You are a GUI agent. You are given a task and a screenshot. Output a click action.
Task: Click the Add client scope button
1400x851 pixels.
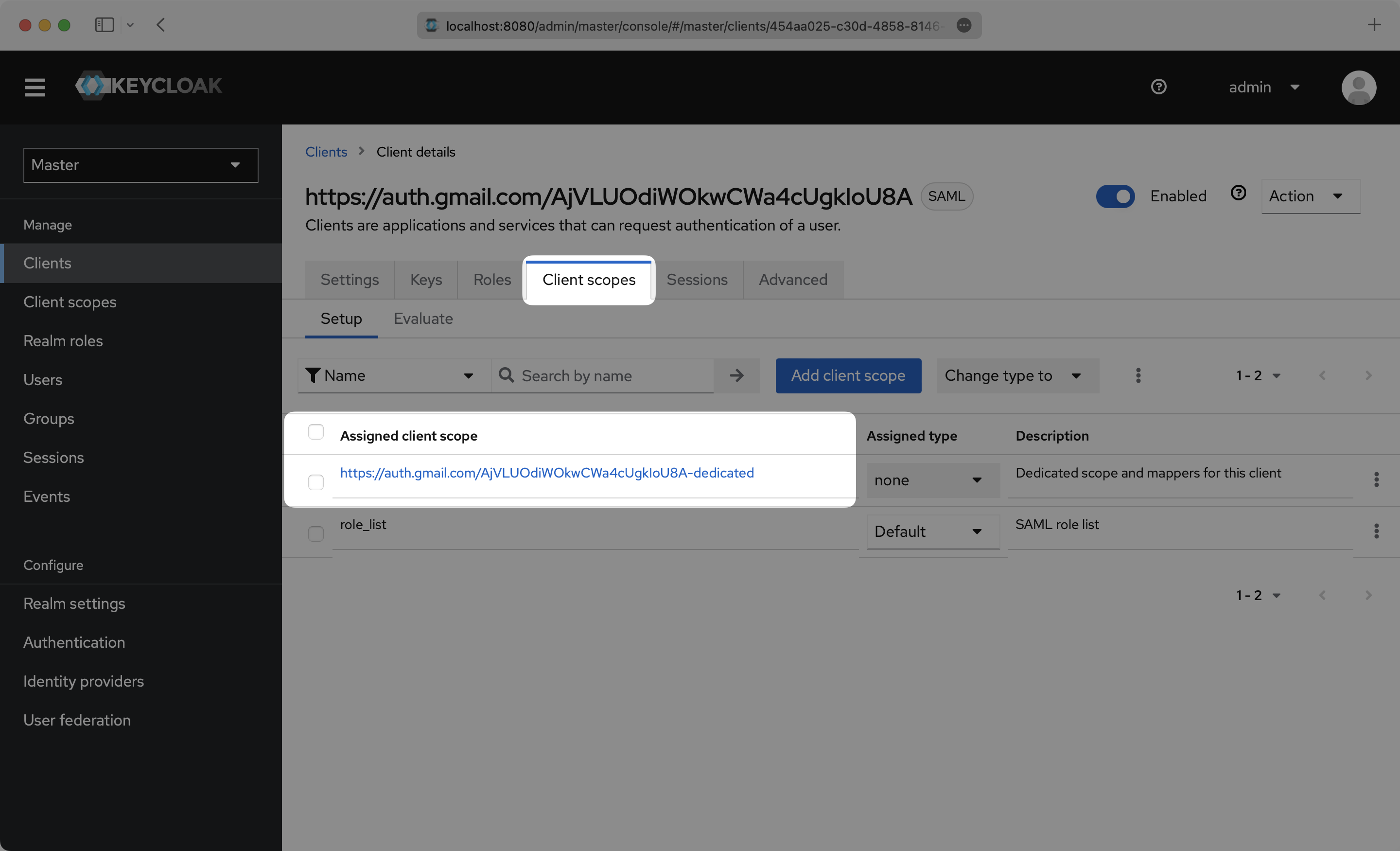point(848,375)
